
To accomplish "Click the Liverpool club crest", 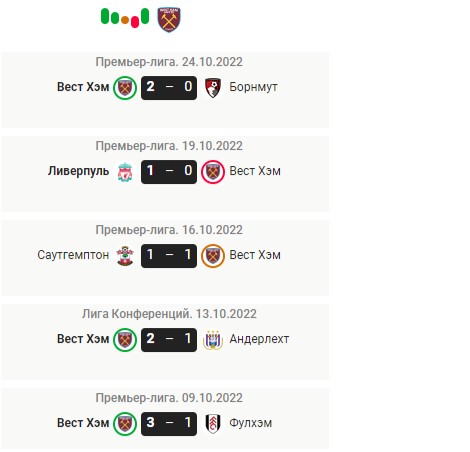I will 125,172.
